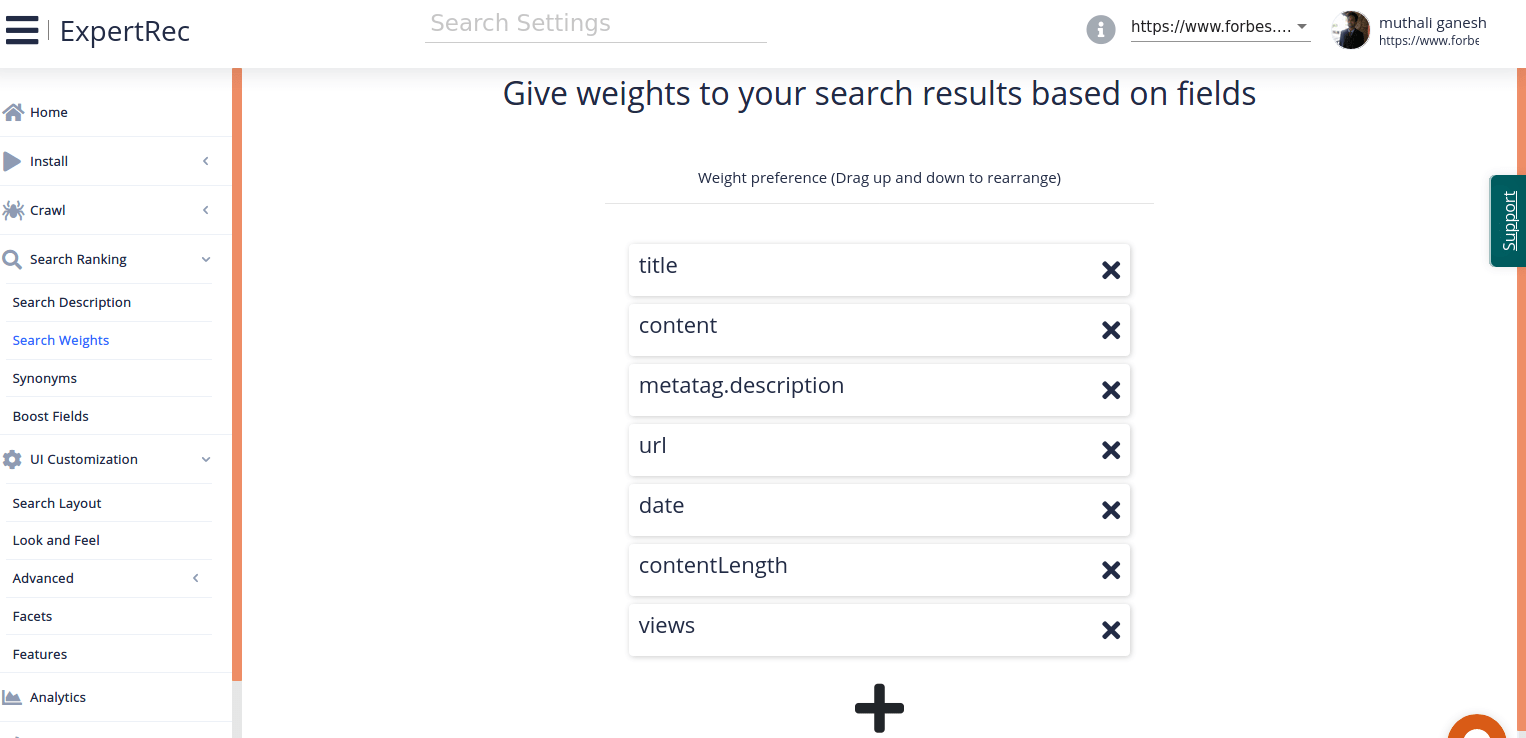Remove the 'date' weight field

[1110, 510]
